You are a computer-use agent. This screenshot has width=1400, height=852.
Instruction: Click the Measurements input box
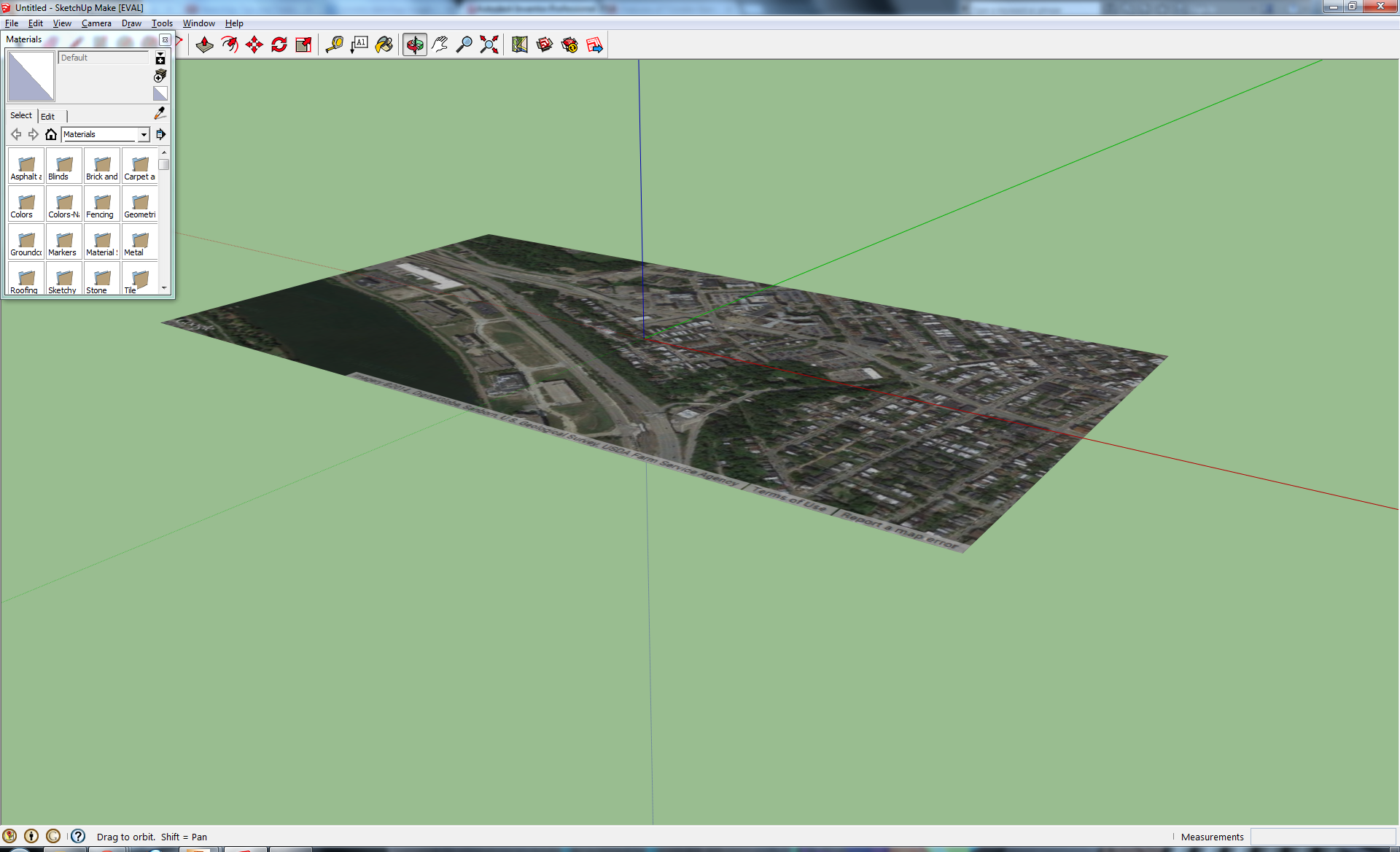click(x=1323, y=837)
